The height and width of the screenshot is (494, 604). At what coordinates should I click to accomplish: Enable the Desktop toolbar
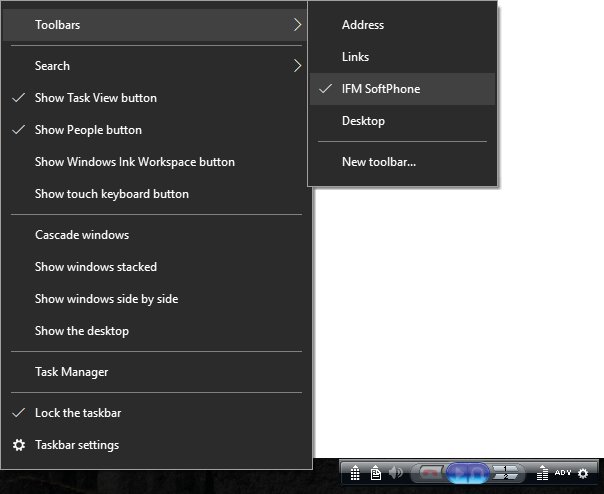[402, 121]
